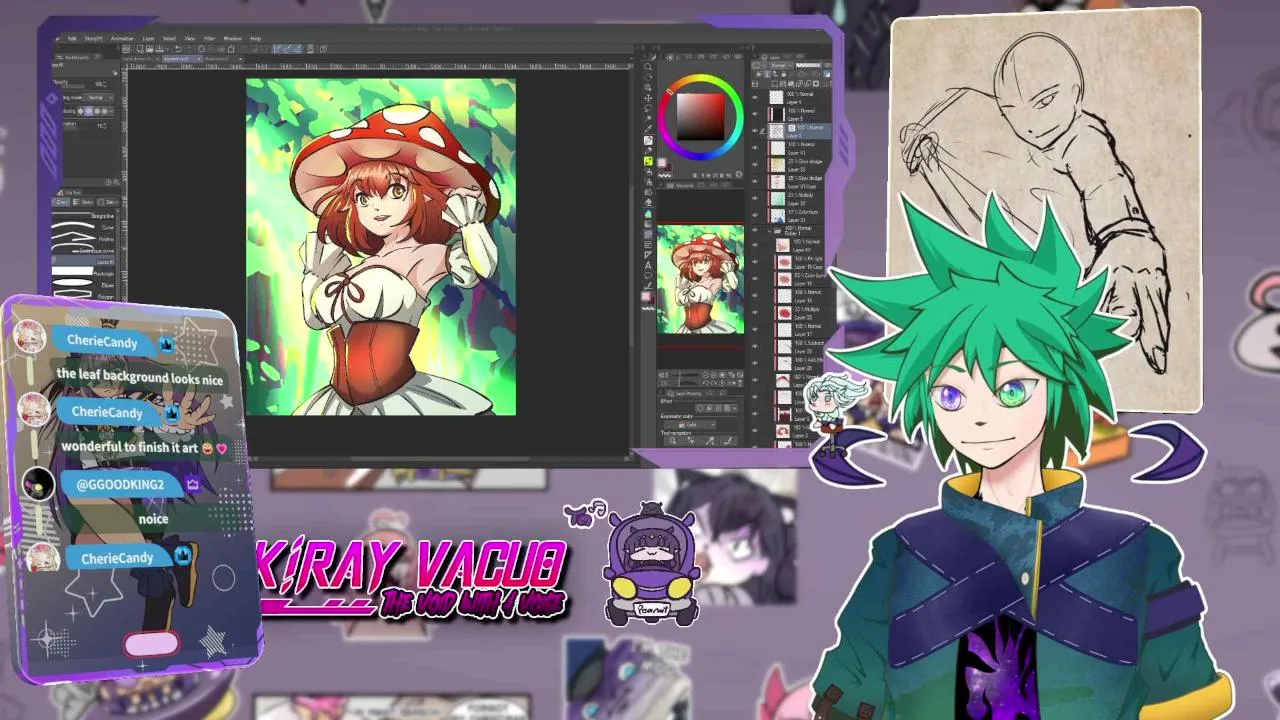
Task: Click main drawing color swatch
Action: click(x=661, y=162)
